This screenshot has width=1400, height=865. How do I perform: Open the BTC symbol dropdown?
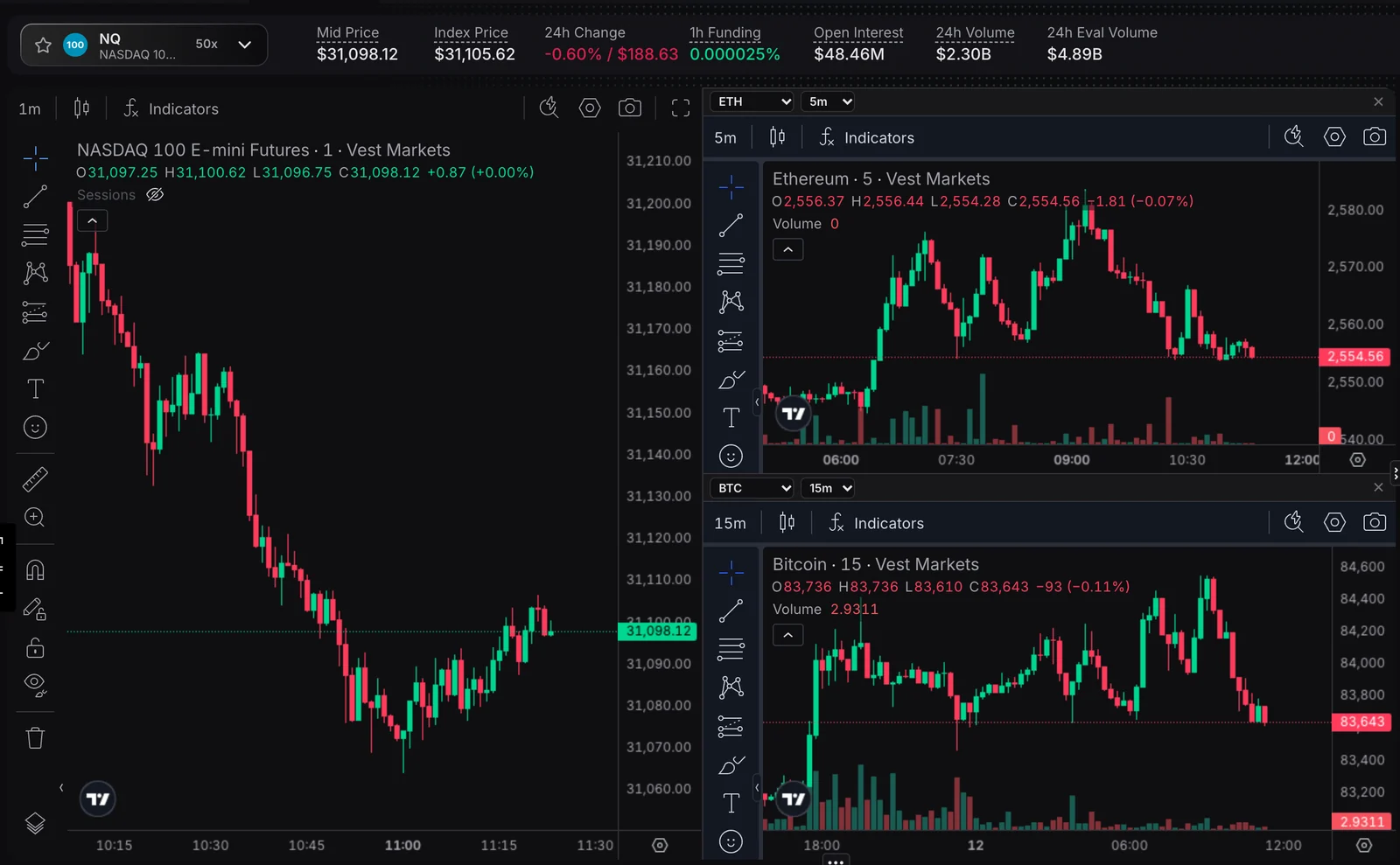tap(752, 488)
